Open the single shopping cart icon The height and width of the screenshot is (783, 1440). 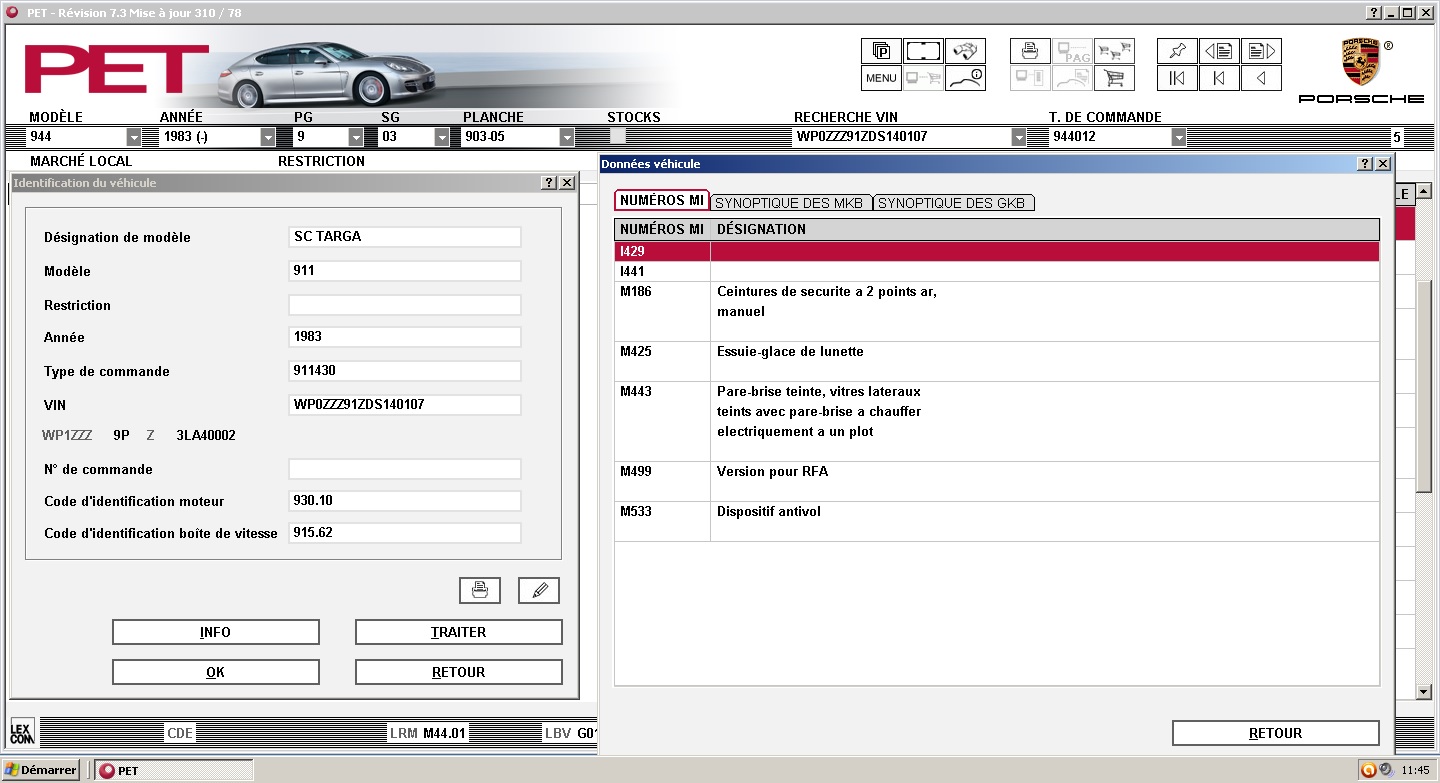(1114, 78)
